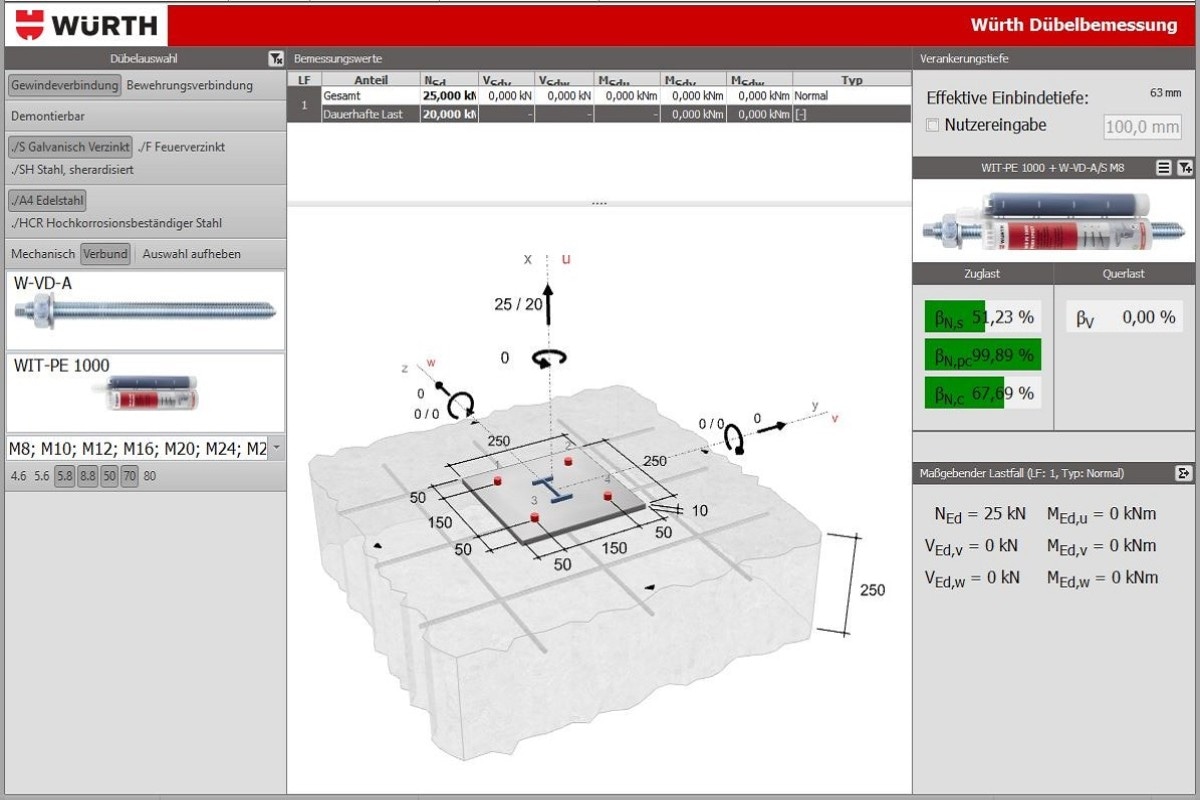The width and height of the screenshot is (1200, 800).
Task: Toggle steel grade 80
Action: click(150, 476)
